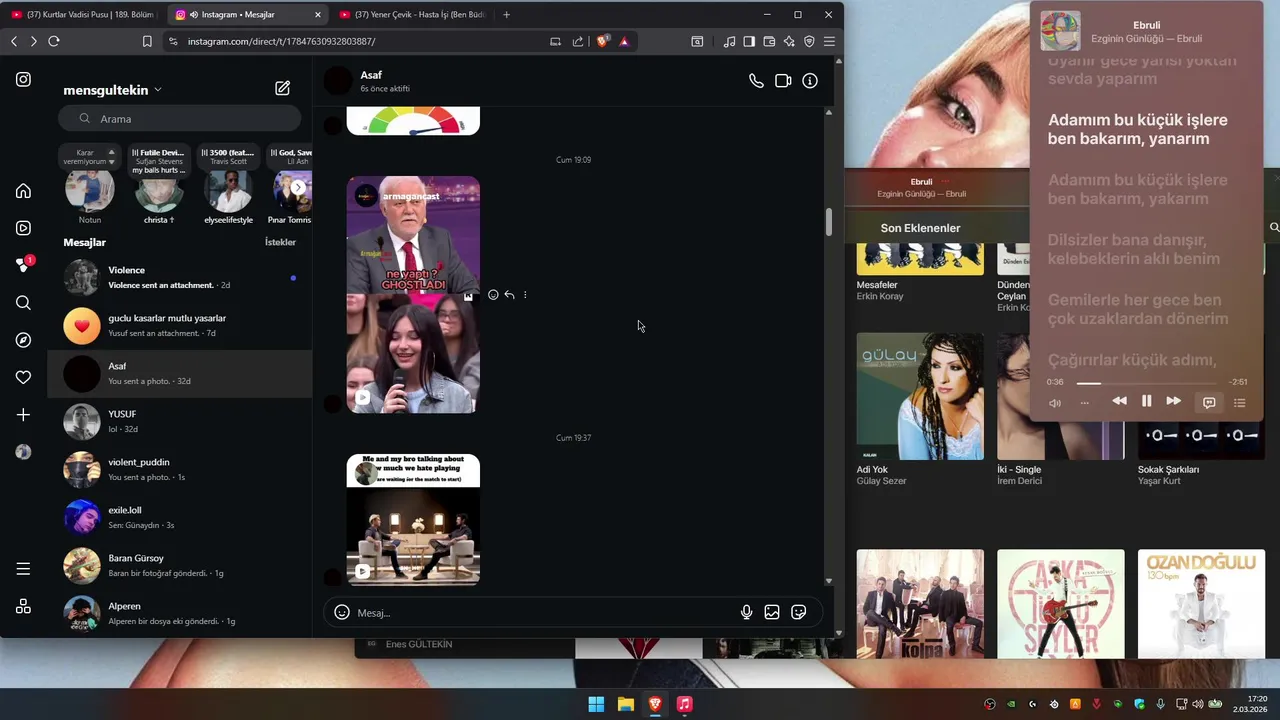
Task: Open Notifications heart icon in sidebar
Action: (23, 377)
